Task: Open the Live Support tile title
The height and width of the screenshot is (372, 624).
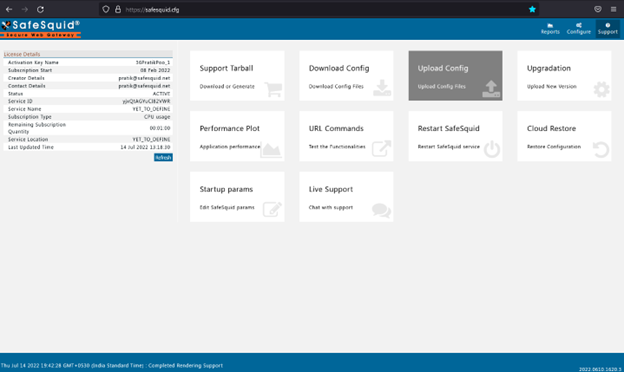Action: 331,189
